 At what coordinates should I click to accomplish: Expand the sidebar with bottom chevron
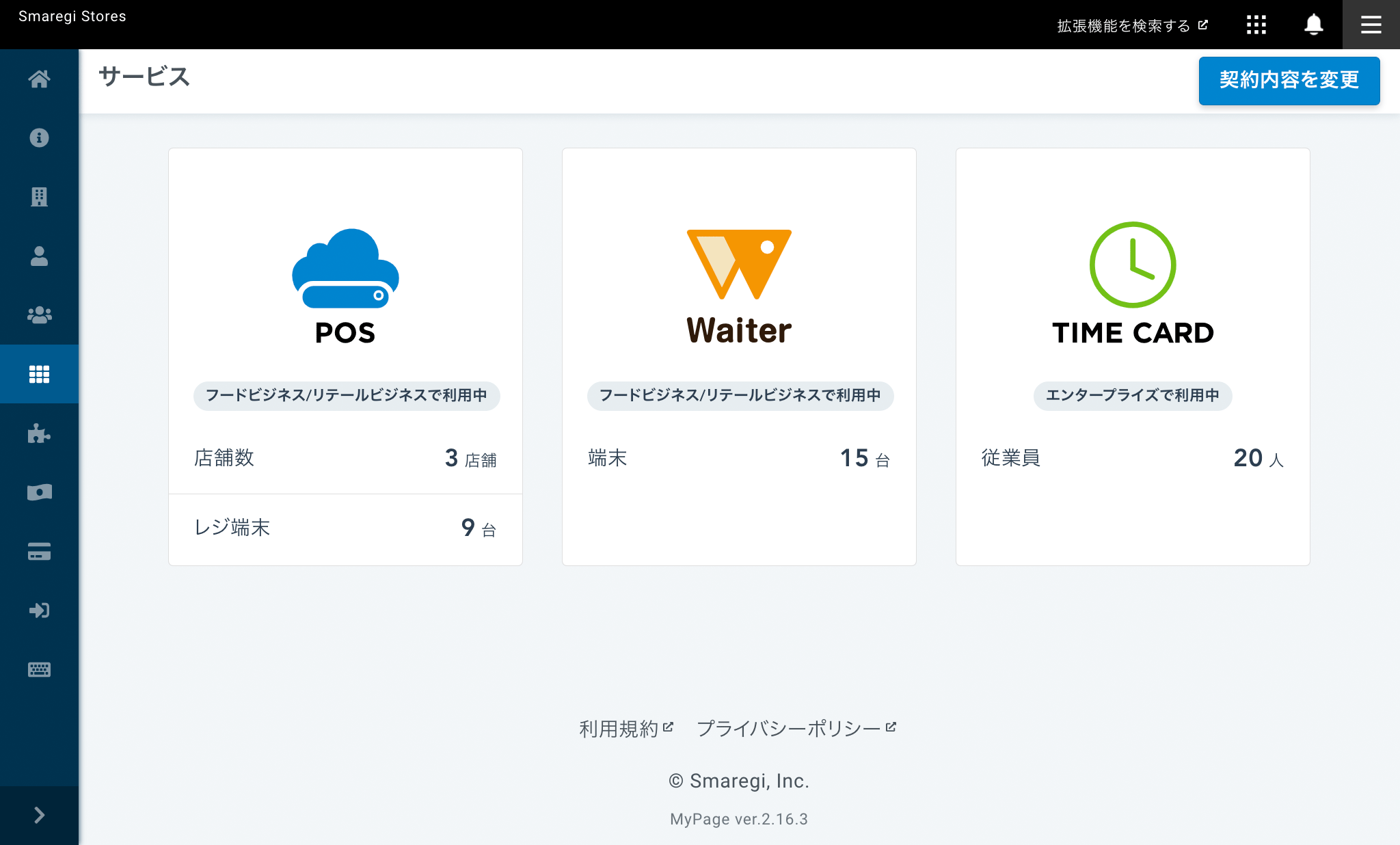[x=39, y=815]
